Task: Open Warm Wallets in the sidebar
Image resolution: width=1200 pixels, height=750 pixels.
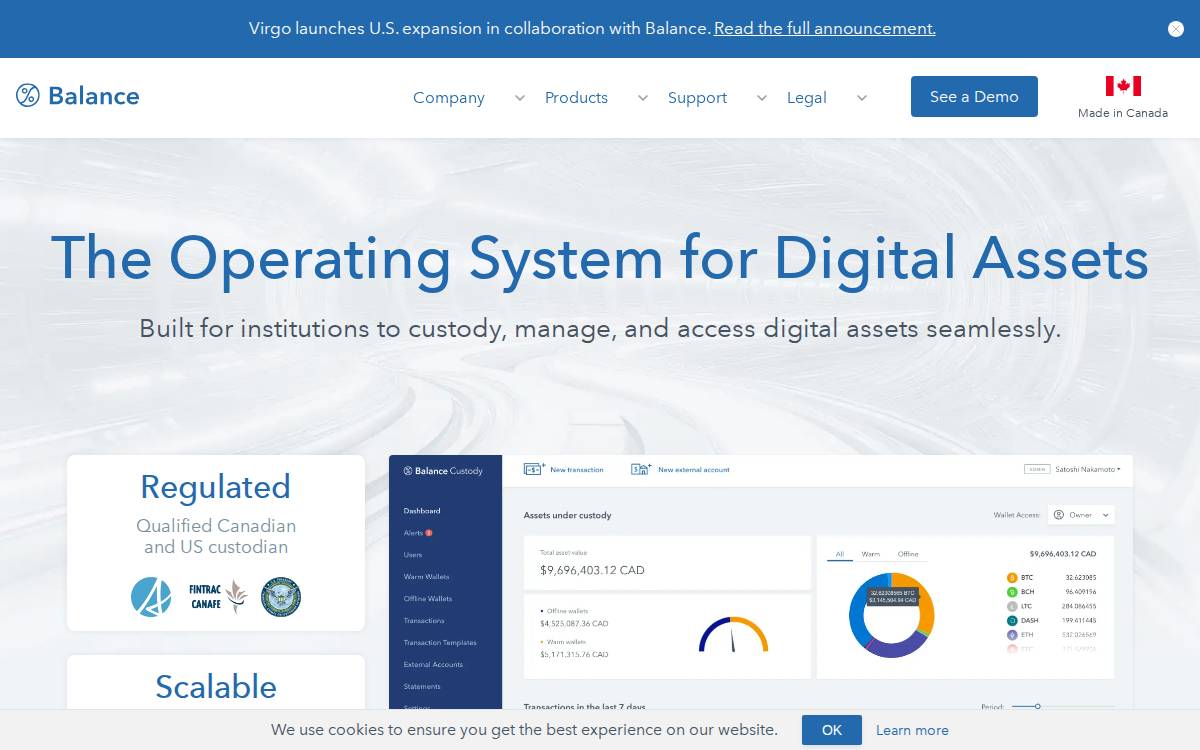Action: 427,577
